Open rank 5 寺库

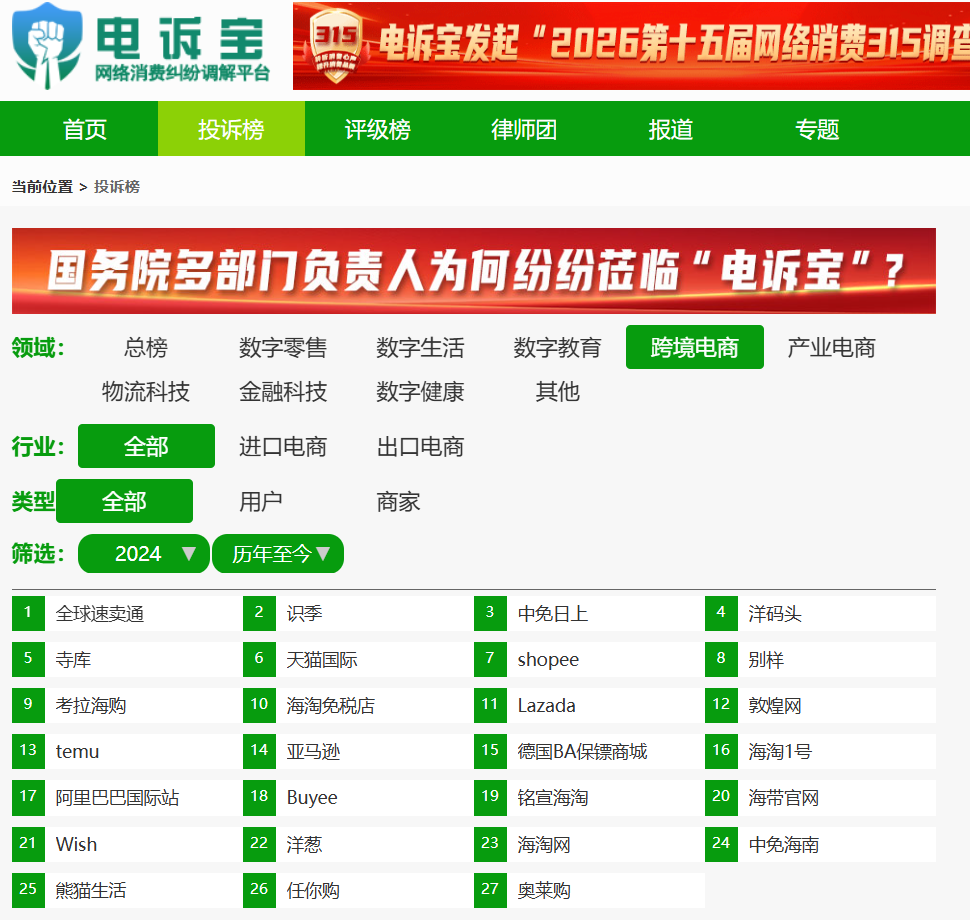point(127,660)
